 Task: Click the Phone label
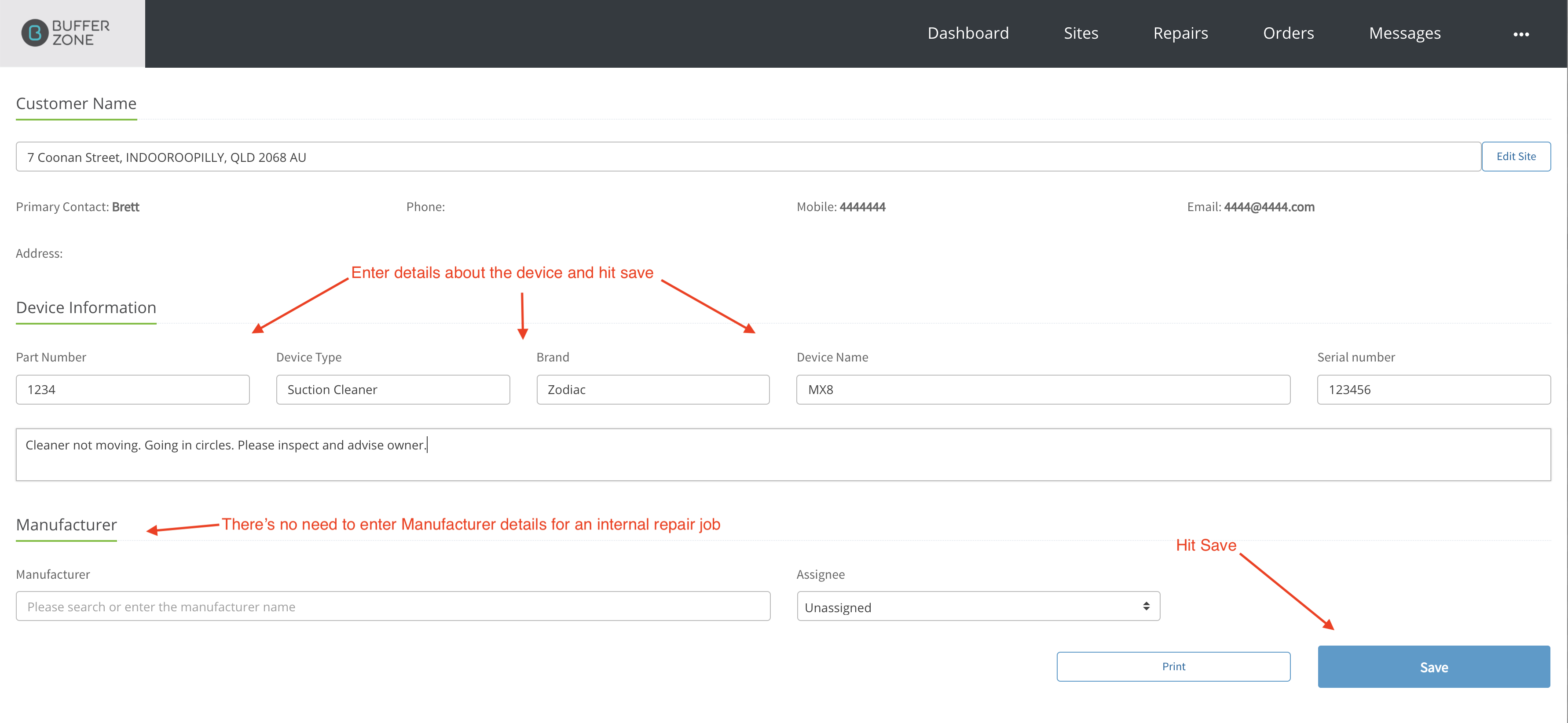pos(425,207)
